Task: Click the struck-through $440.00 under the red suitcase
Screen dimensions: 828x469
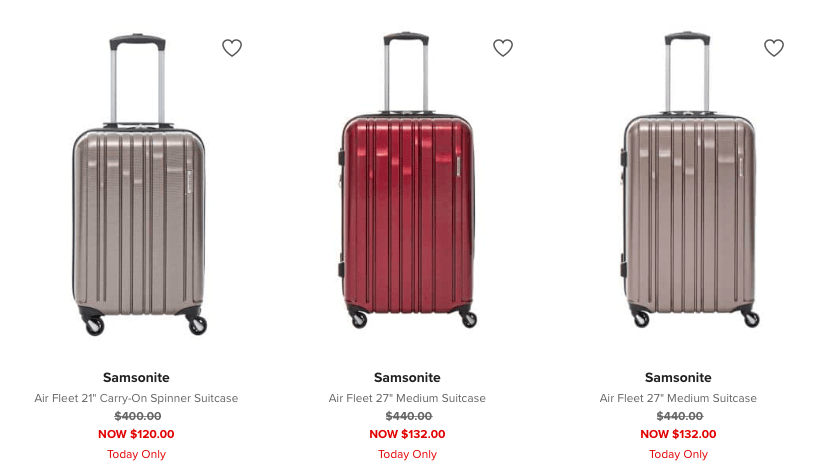Action: (x=408, y=416)
